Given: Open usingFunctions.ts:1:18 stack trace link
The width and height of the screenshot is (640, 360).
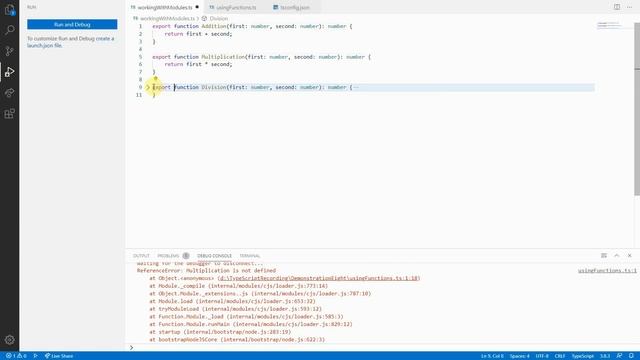Looking at the screenshot, I should (319, 278).
